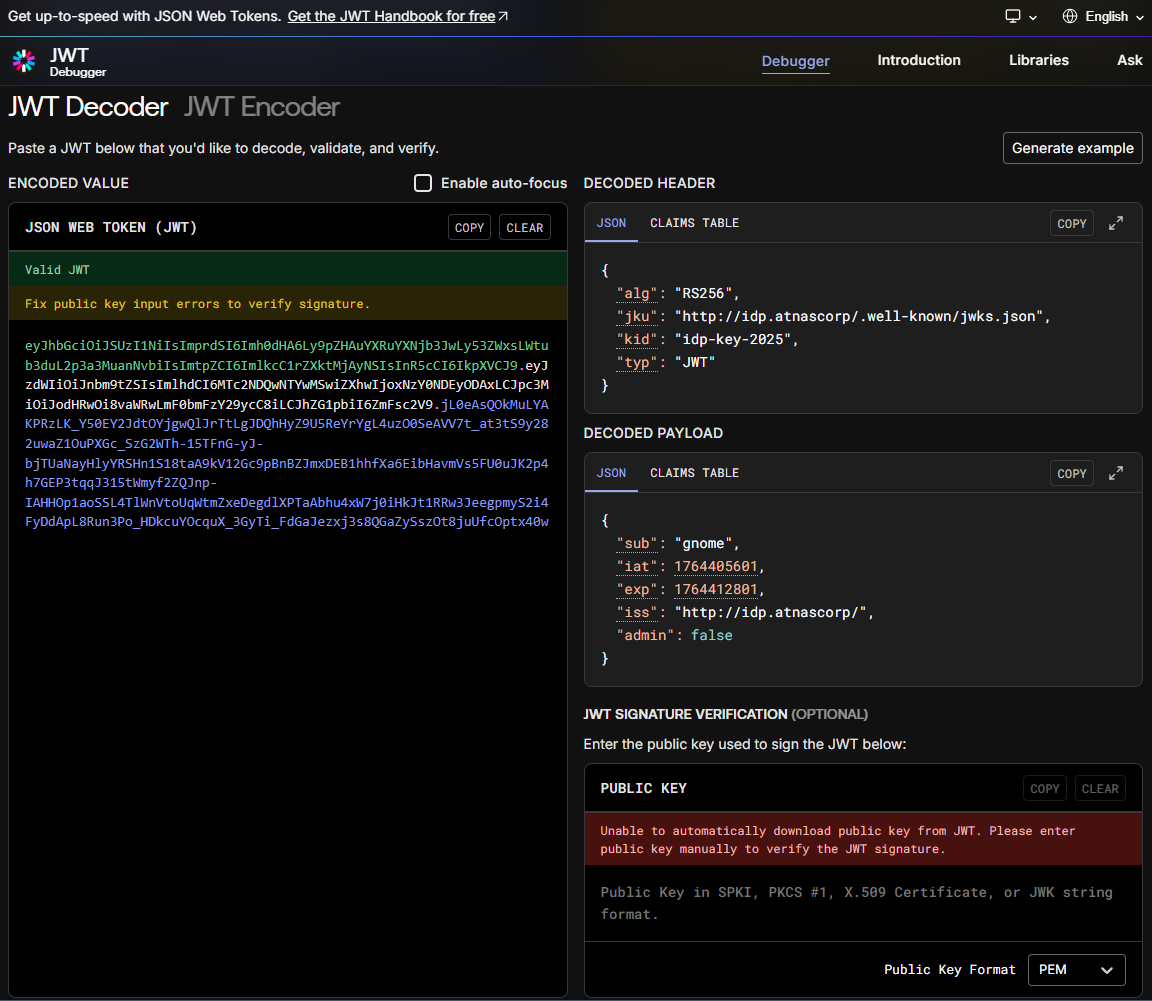Open the theme selector dropdown arrow
The width and height of the screenshot is (1152, 1001).
pyautogui.click(x=1033, y=17)
